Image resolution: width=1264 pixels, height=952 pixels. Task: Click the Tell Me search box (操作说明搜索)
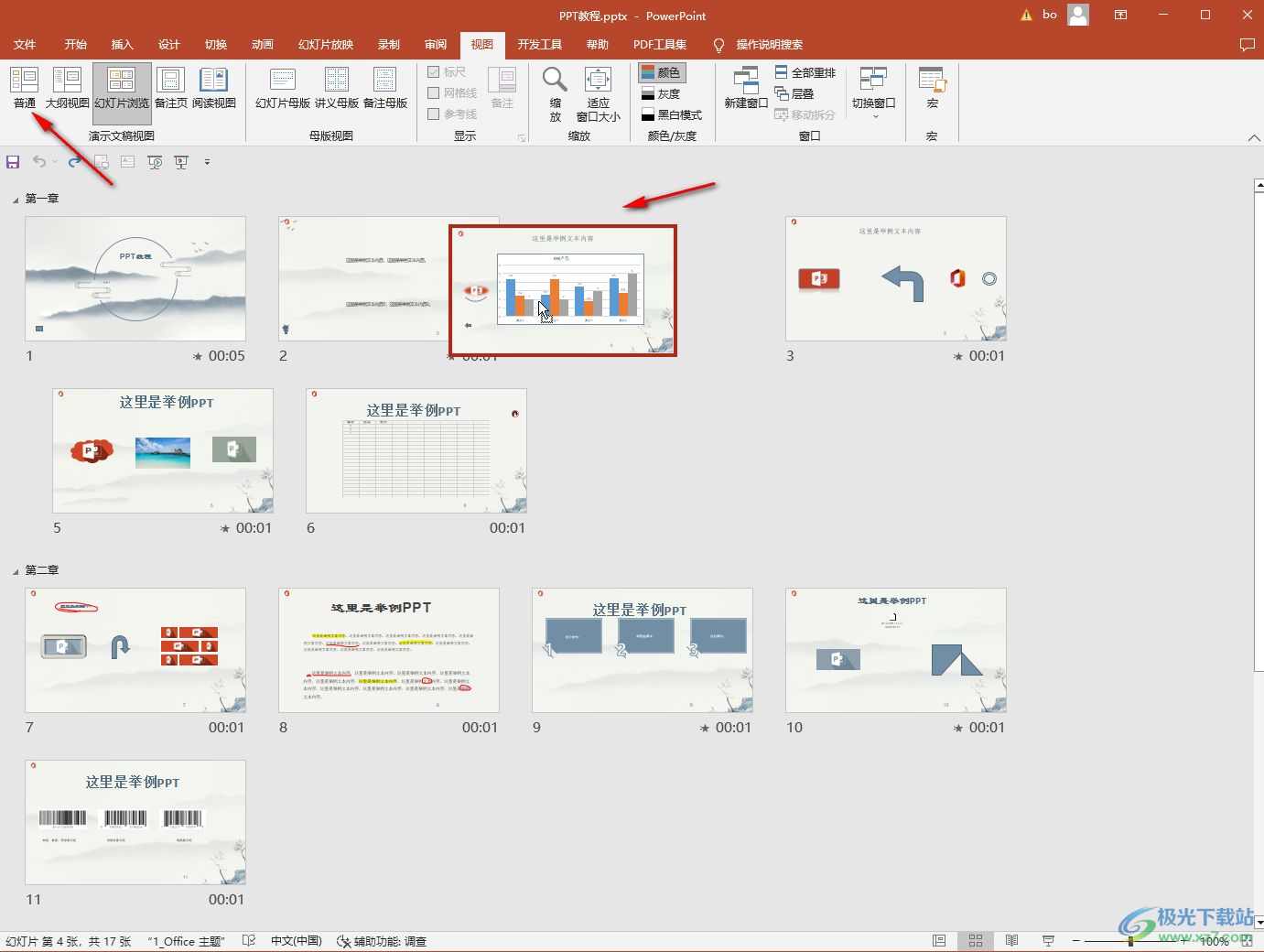coord(759,45)
